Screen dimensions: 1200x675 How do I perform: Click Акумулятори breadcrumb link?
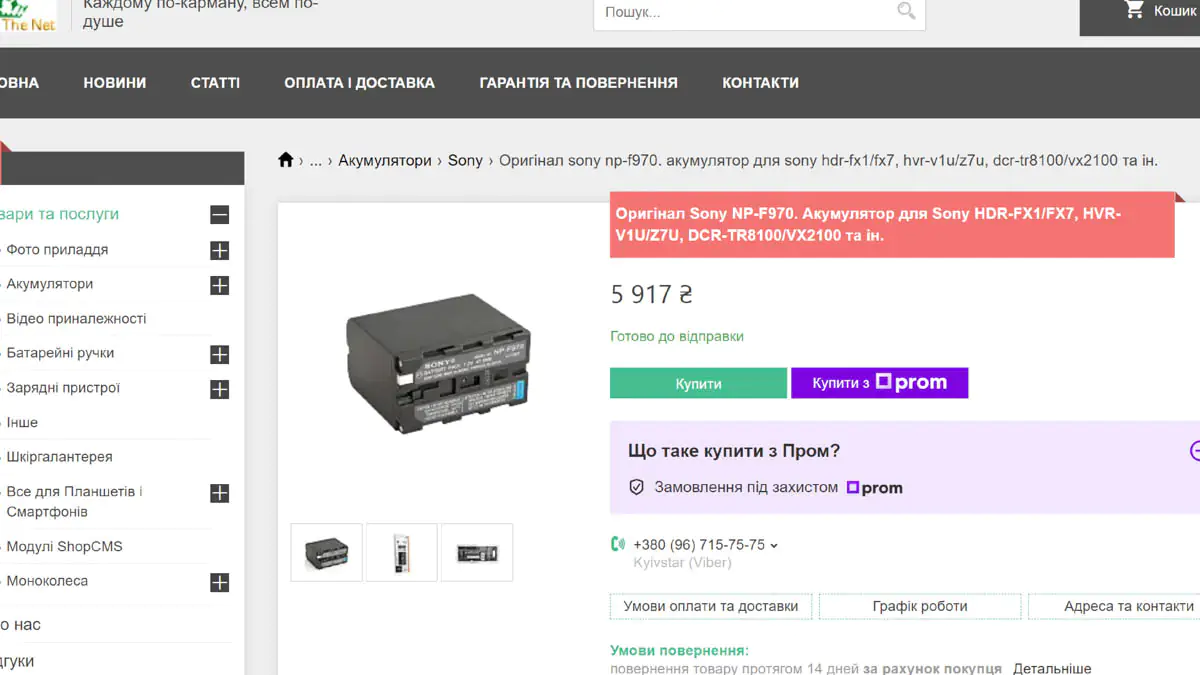click(385, 160)
